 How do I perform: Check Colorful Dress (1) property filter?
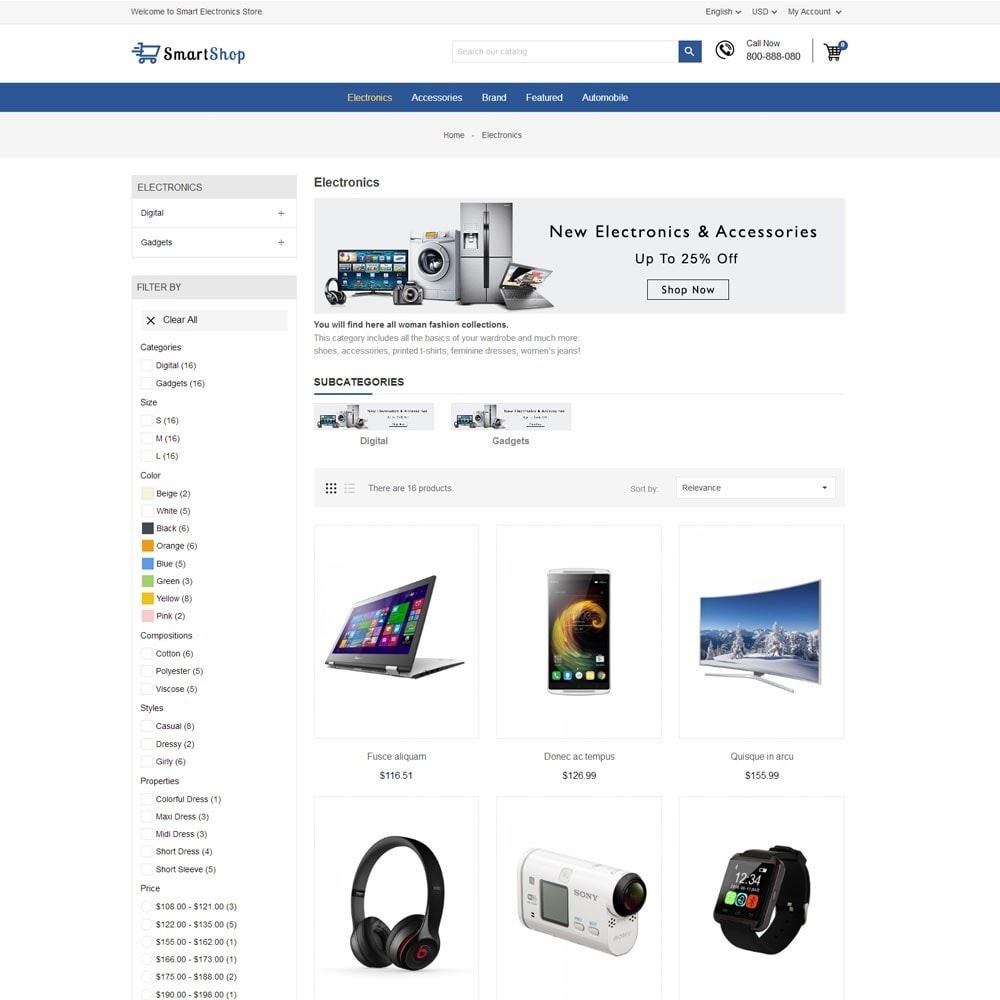click(147, 799)
